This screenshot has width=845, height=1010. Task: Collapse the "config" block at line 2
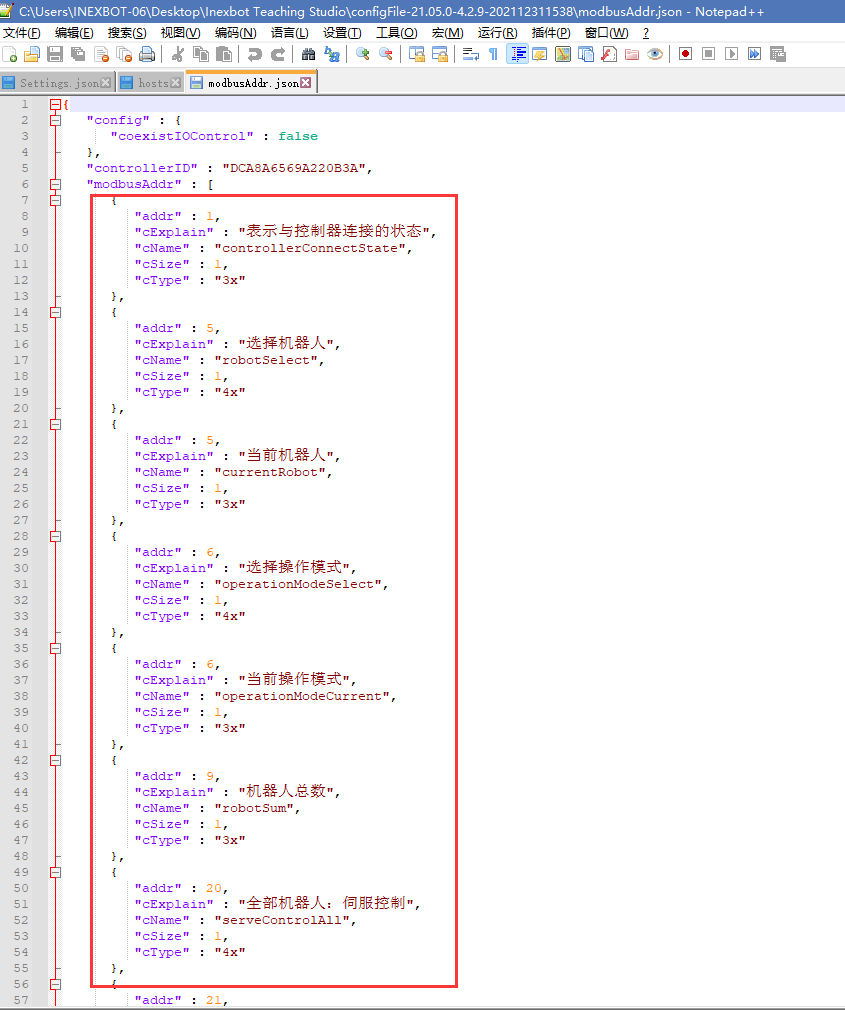coord(56,120)
